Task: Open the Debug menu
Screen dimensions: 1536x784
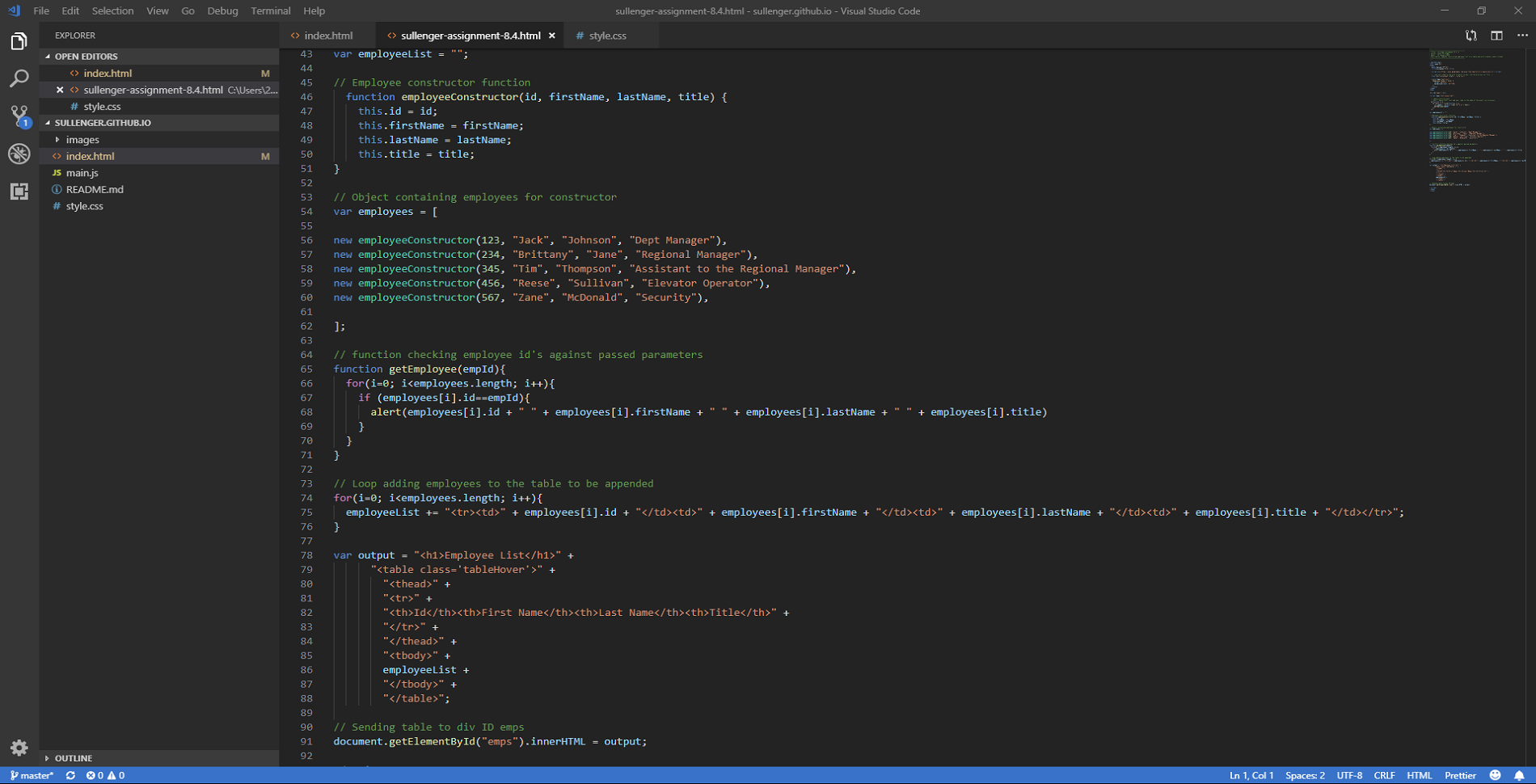Action: [x=222, y=11]
